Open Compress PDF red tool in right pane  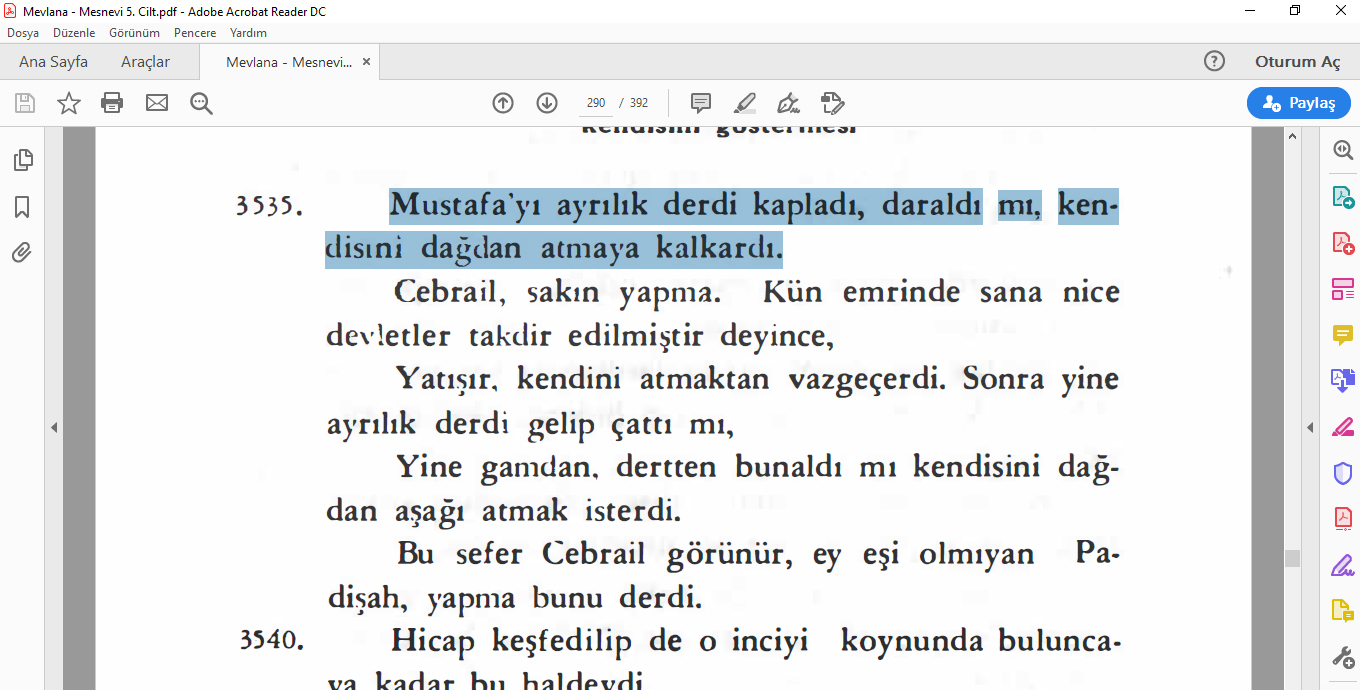[1343, 519]
